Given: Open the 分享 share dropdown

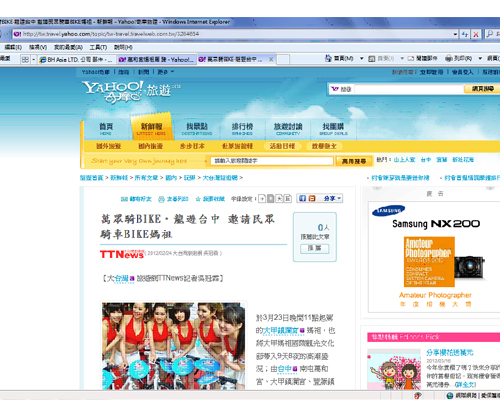Looking at the screenshot, I should (333, 198).
